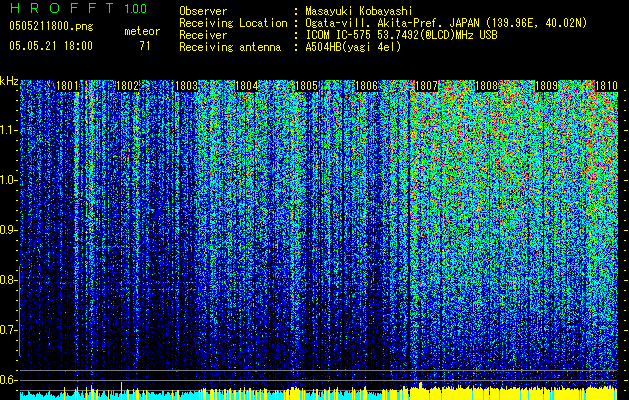Viewport: 629px width, 400px height.
Task: Click the file name 0505211800.png
Action: (x=51, y=26)
